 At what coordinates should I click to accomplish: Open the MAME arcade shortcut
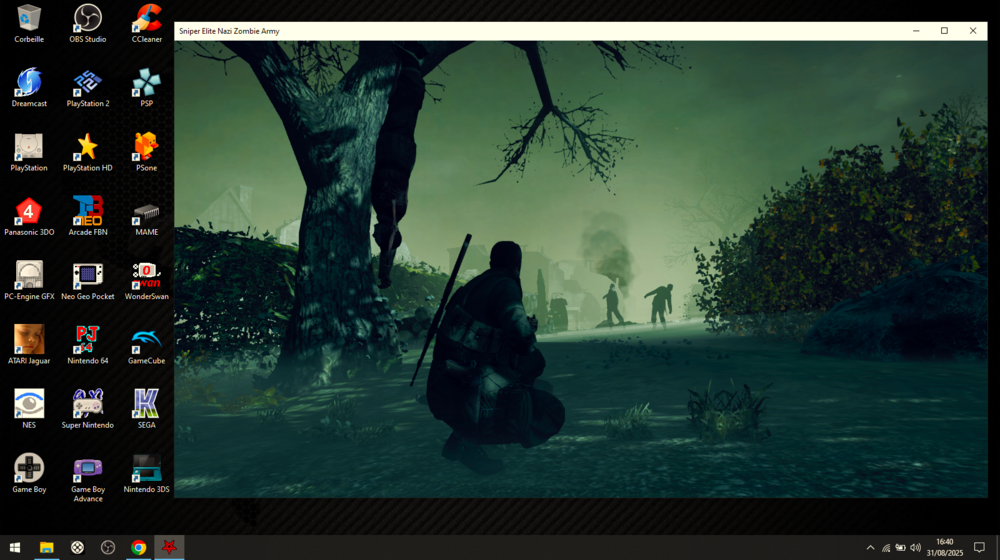click(x=147, y=212)
